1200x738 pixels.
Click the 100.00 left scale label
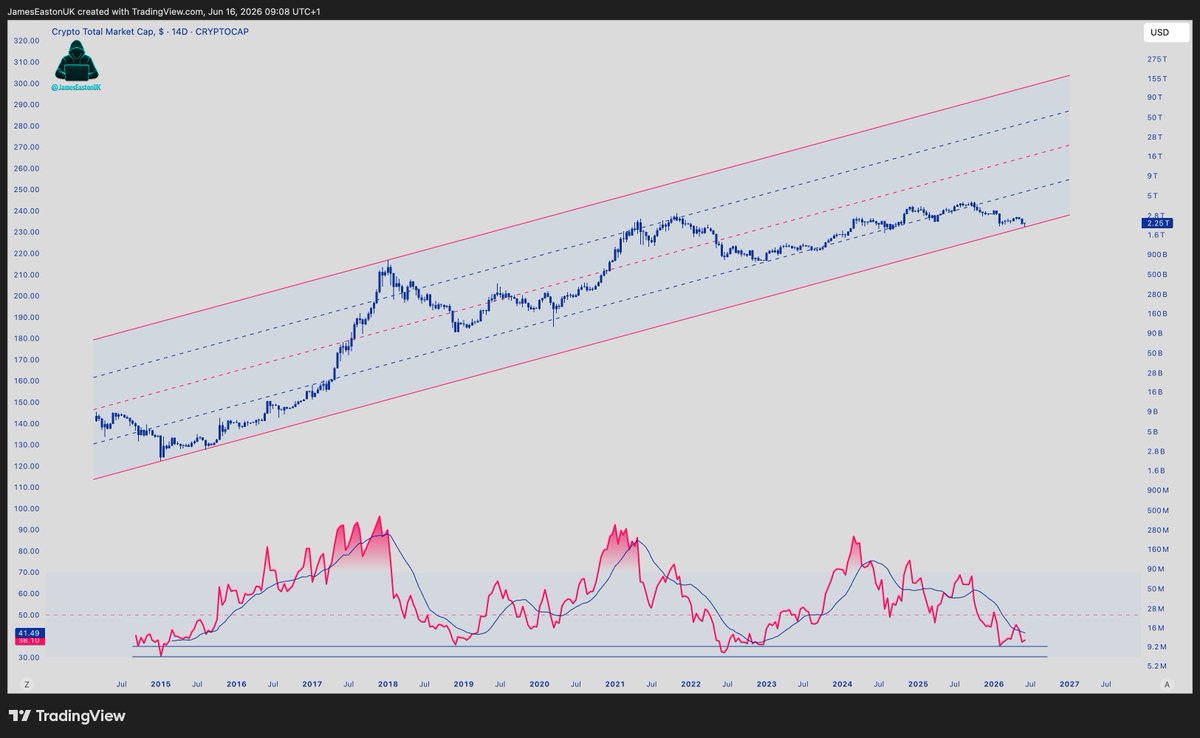26,509
